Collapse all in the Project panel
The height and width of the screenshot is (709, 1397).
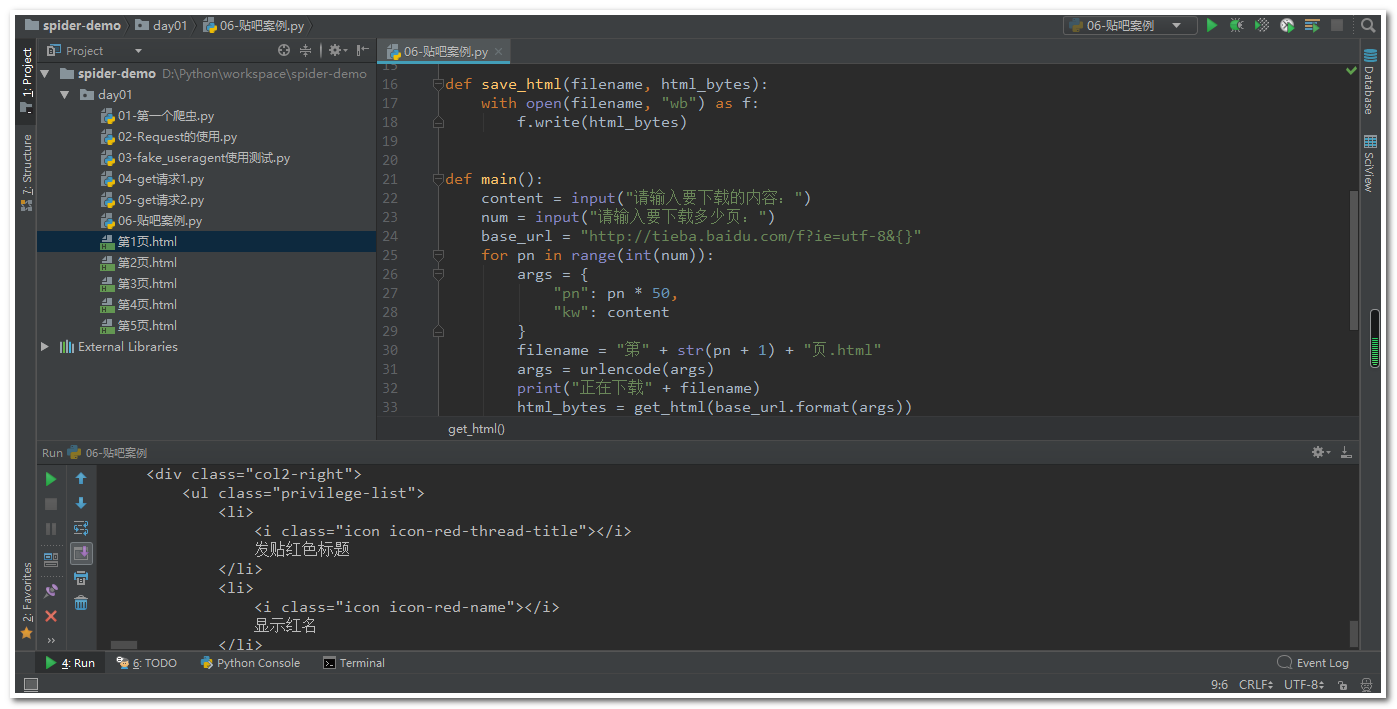point(305,50)
